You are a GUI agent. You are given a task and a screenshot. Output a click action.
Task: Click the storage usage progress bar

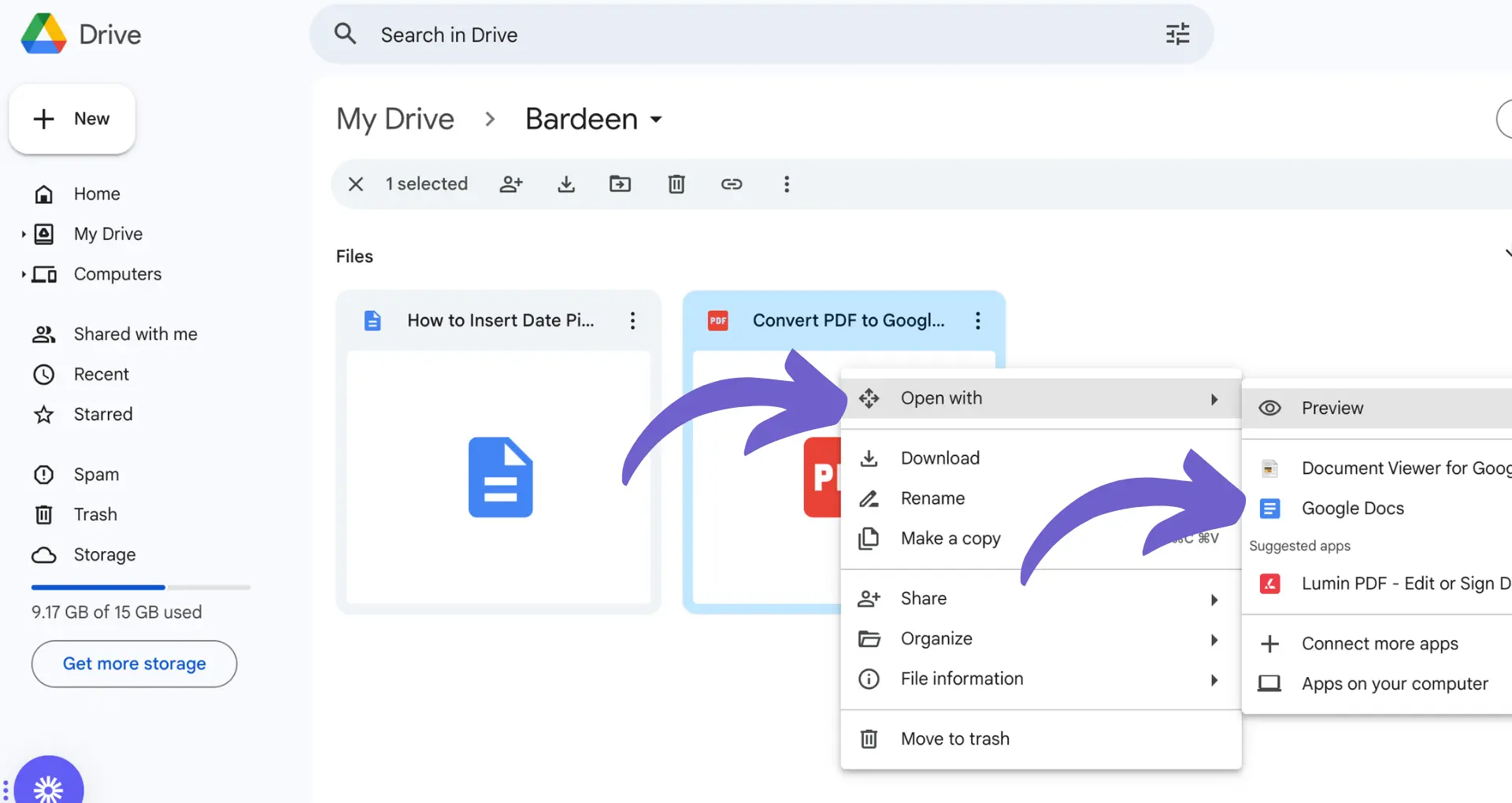tap(141, 587)
